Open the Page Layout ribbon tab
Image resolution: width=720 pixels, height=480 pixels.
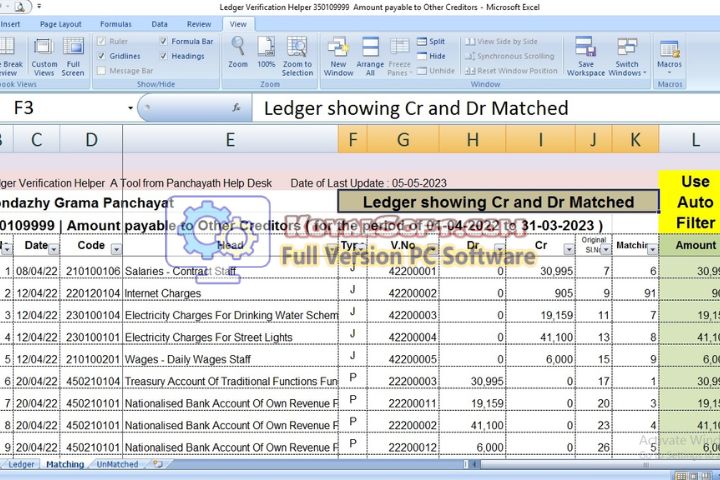click(61, 24)
